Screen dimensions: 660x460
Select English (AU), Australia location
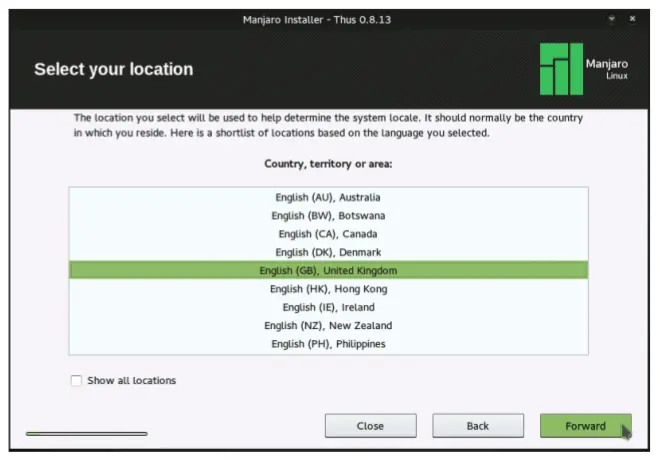click(328, 197)
